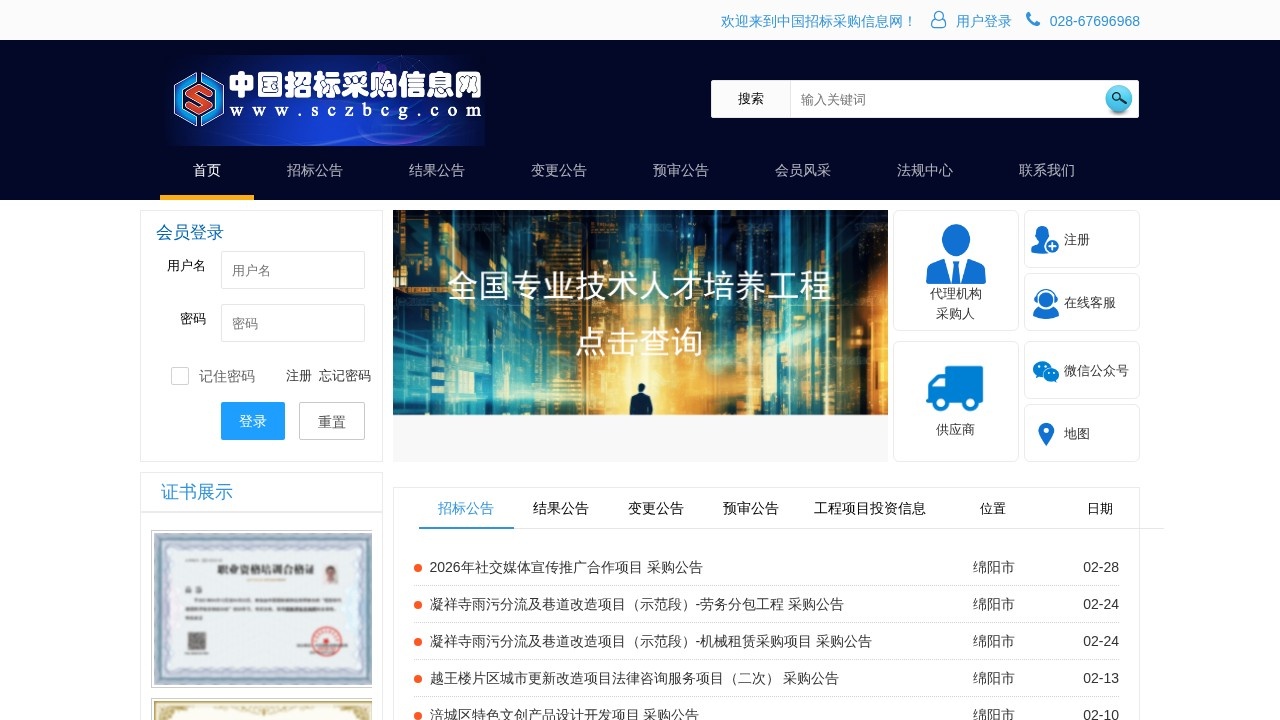
Task: Click the 代理机构采购人 person icon
Action: (x=955, y=251)
